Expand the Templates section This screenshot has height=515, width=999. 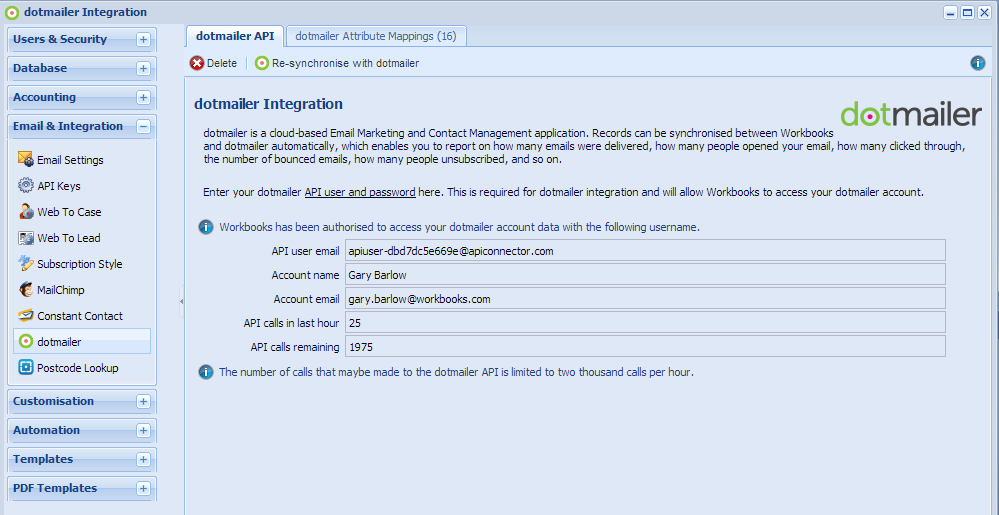143,460
